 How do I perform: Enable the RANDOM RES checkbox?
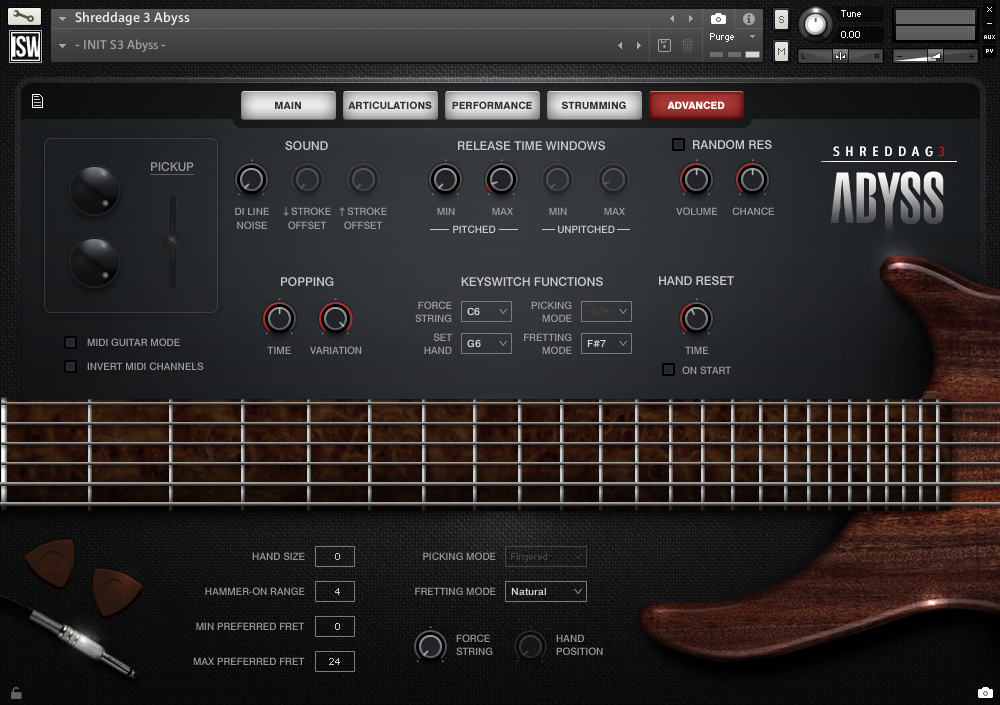(676, 144)
